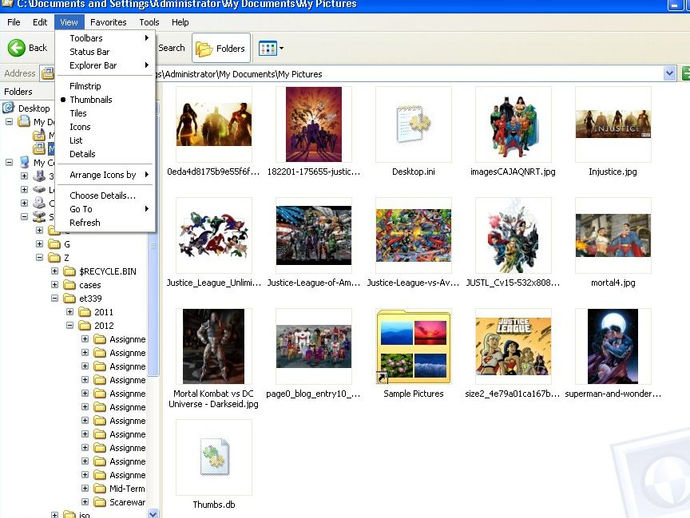Image resolution: width=690 pixels, height=518 pixels.
Task: Select the List view mode
Action: pyautogui.click(x=106, y=140)
